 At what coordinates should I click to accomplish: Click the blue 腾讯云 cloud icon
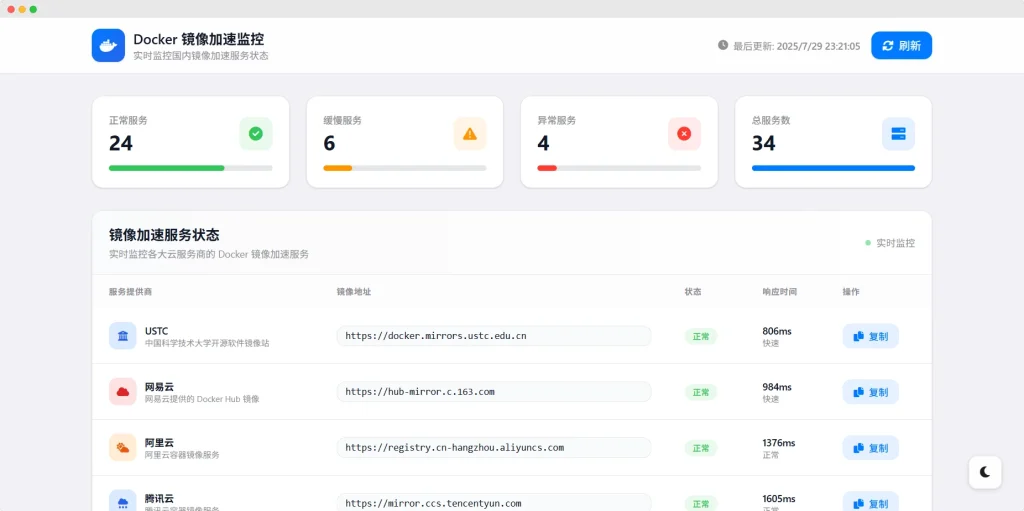[x=123, y=501]
